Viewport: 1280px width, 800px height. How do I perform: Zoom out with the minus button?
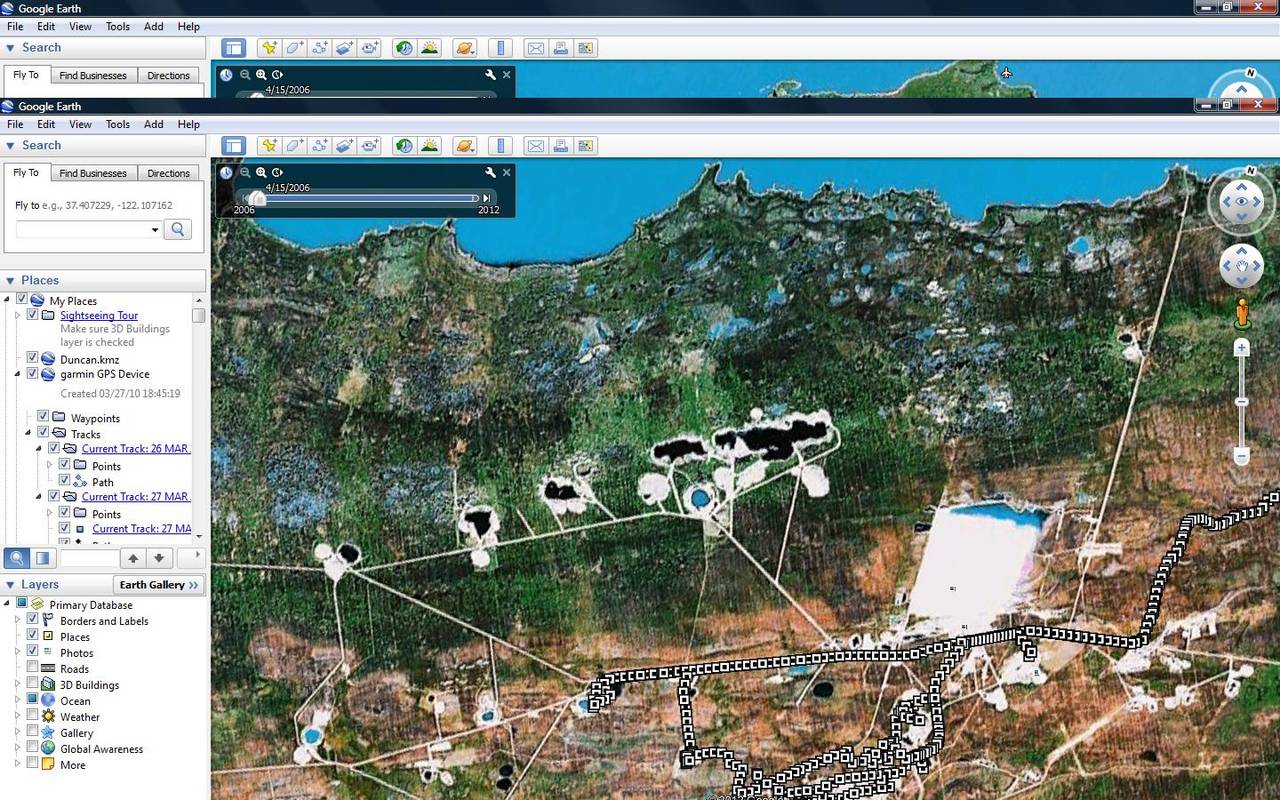click(1241, 456)
